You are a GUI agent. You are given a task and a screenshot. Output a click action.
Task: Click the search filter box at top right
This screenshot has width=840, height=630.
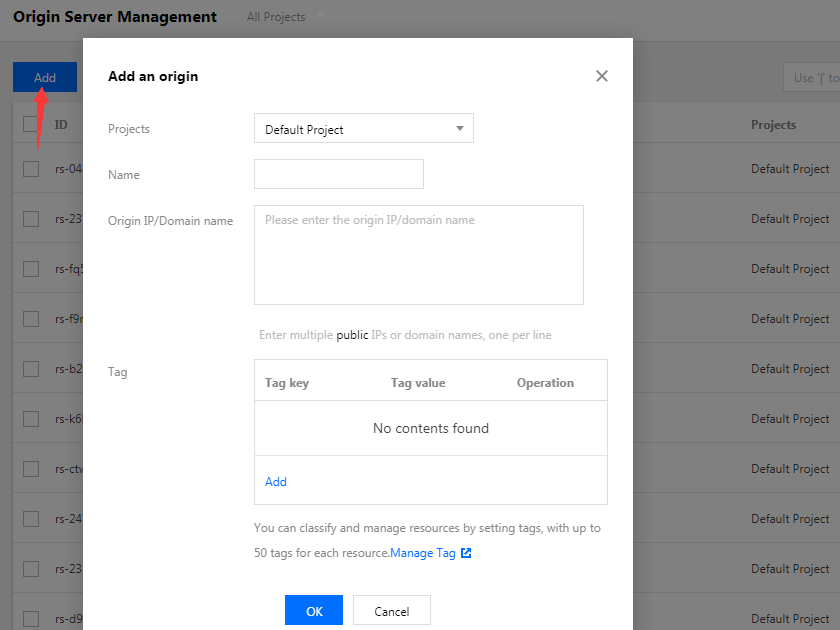click(811, 77)
